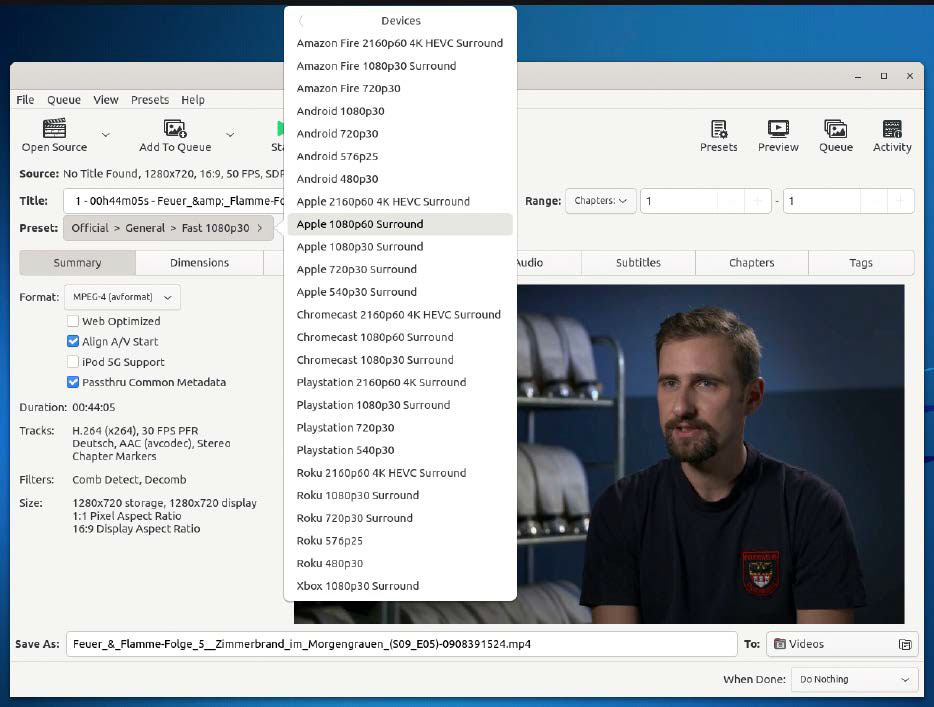
Task: Enable Web Optimized
Action: pyautogui.click(x=72, y=321)
